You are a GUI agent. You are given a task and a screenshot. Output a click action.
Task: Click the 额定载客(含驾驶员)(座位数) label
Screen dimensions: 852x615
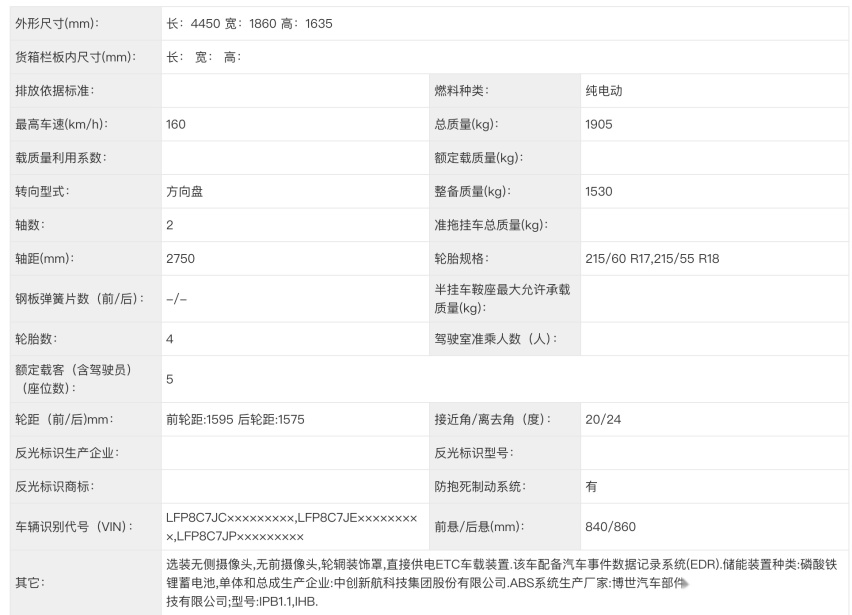point(73,379)
